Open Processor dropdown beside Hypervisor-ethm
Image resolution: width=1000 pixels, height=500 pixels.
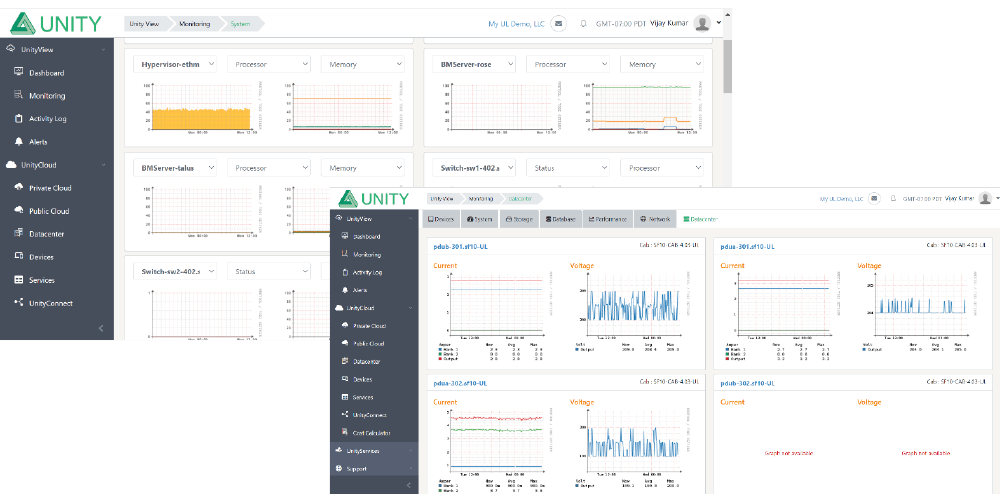tap(268, 64)
